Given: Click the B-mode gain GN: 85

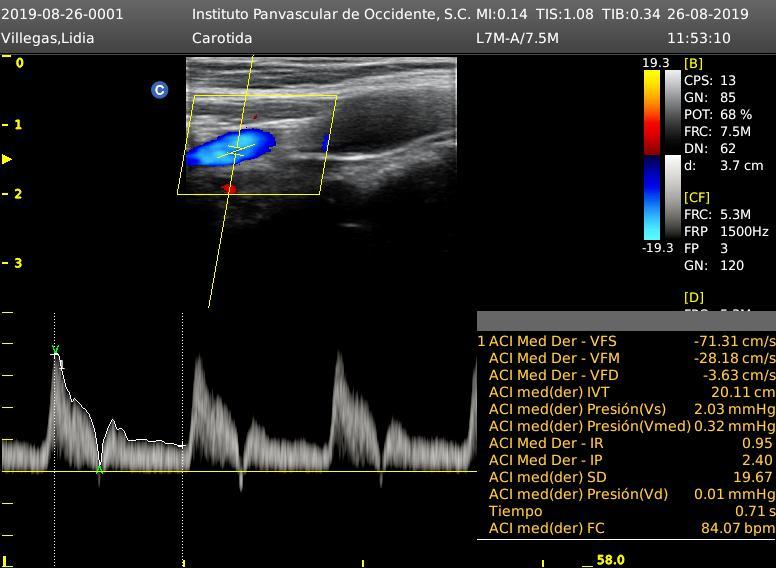Looking at the screenshot, I should point(710,97).
